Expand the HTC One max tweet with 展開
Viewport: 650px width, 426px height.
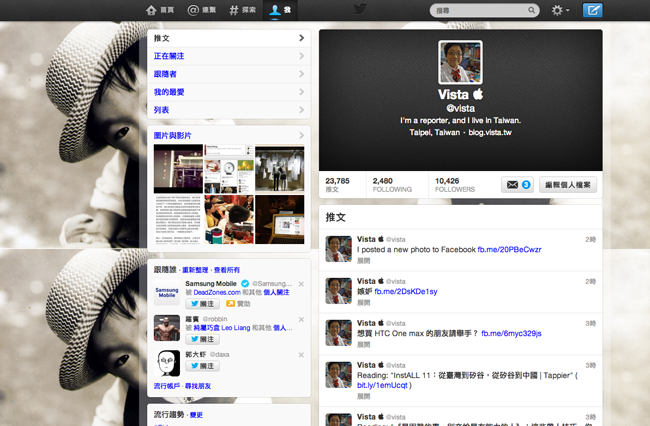(364, 345)
